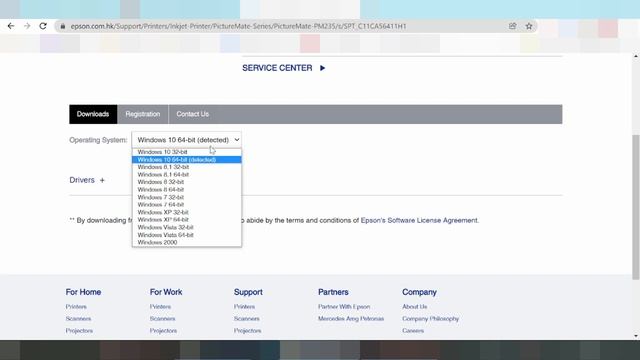Open Scanners link under Support

(247, 318)
